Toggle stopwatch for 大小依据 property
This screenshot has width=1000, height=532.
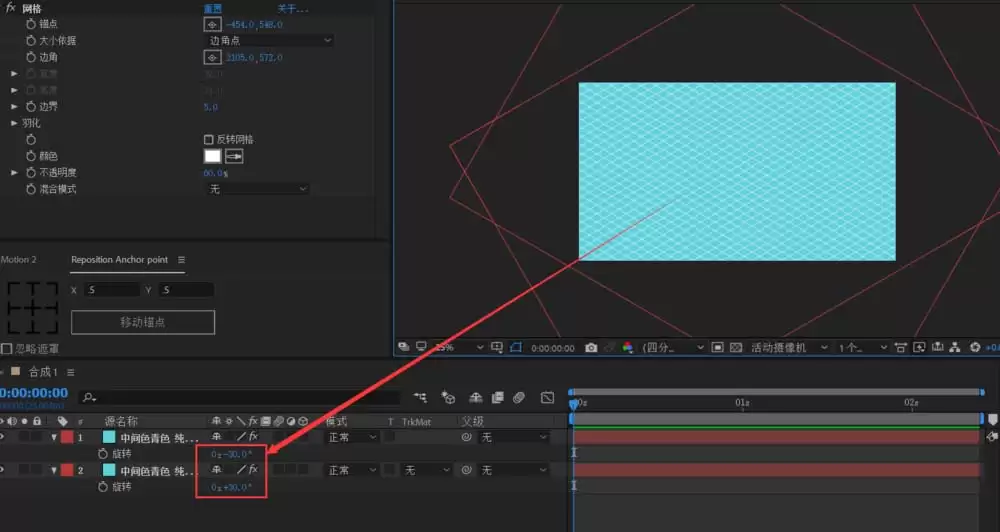31,40
